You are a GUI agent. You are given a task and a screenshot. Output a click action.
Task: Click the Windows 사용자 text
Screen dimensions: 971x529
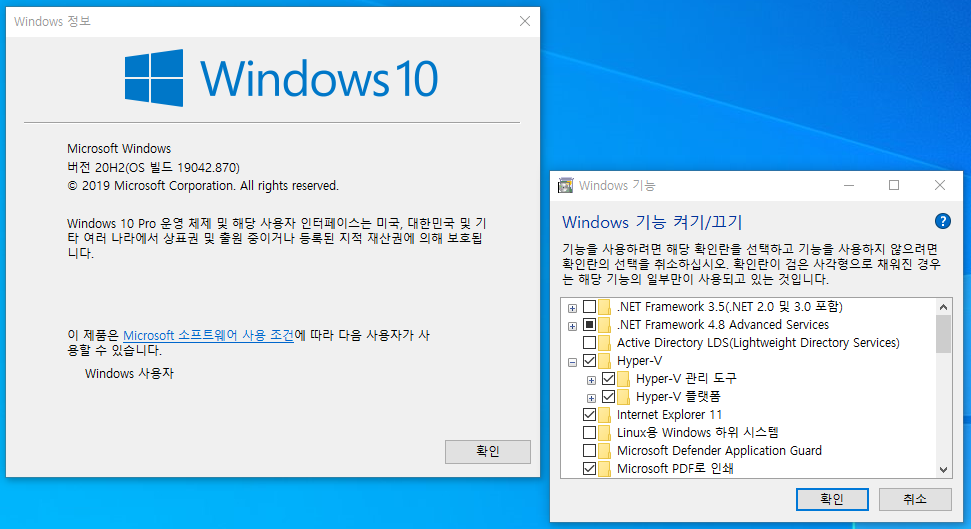click(x=129, y=374)
